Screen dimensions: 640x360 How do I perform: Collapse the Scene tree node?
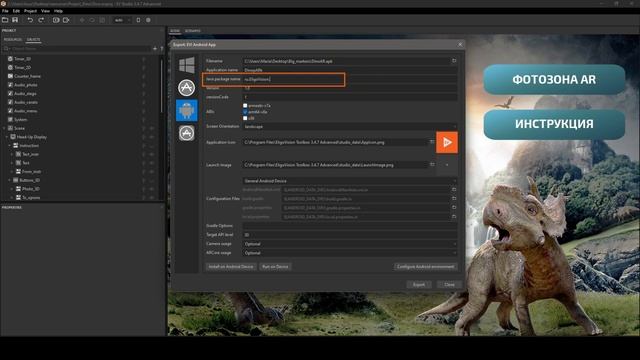click(4, 128)
